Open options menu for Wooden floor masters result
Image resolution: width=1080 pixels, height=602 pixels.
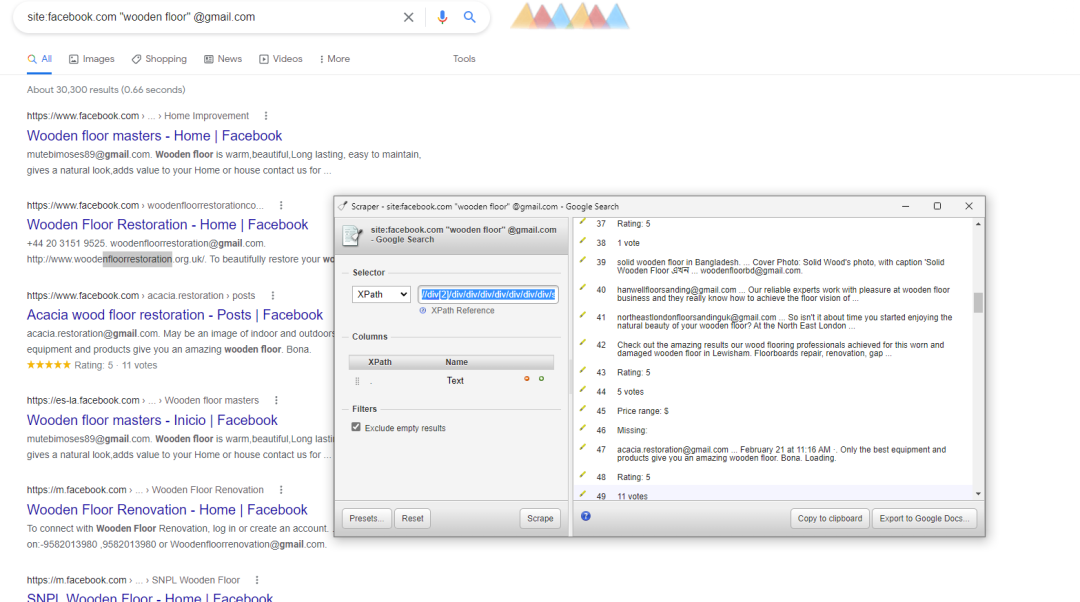(266, 116)
